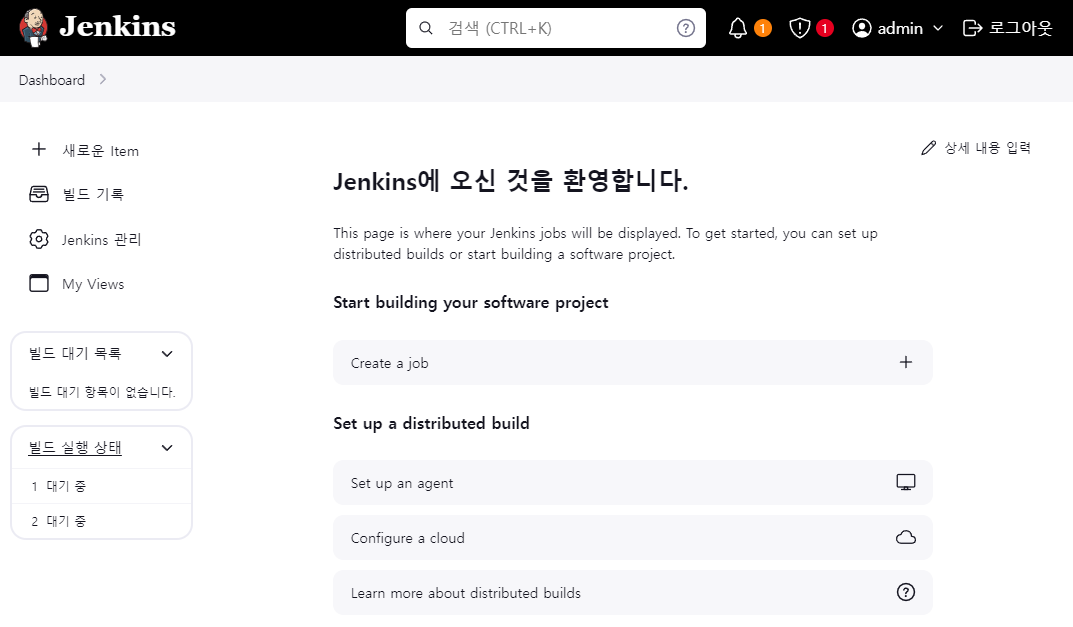Click Start building your software project heading
Viewport: 1073px width, 627px height.
click(471, 303)
